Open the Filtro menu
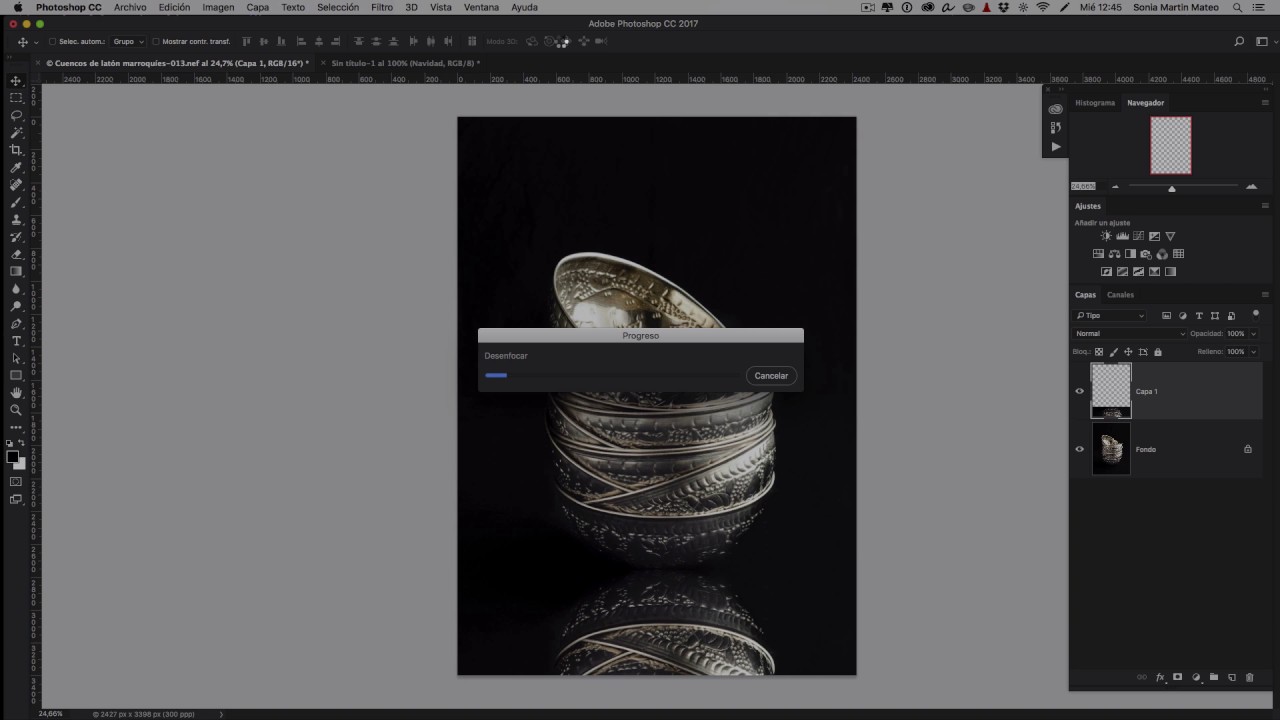Screen dimensions: 1280x720 coord(382,7)
